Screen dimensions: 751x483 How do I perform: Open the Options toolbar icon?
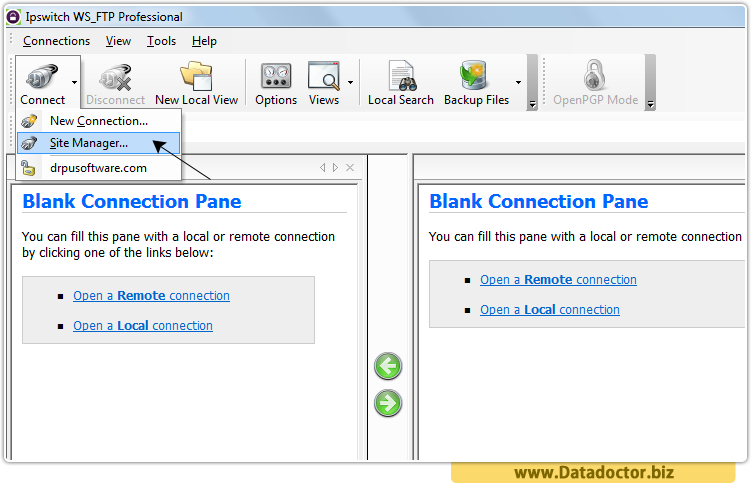(276, 76)
